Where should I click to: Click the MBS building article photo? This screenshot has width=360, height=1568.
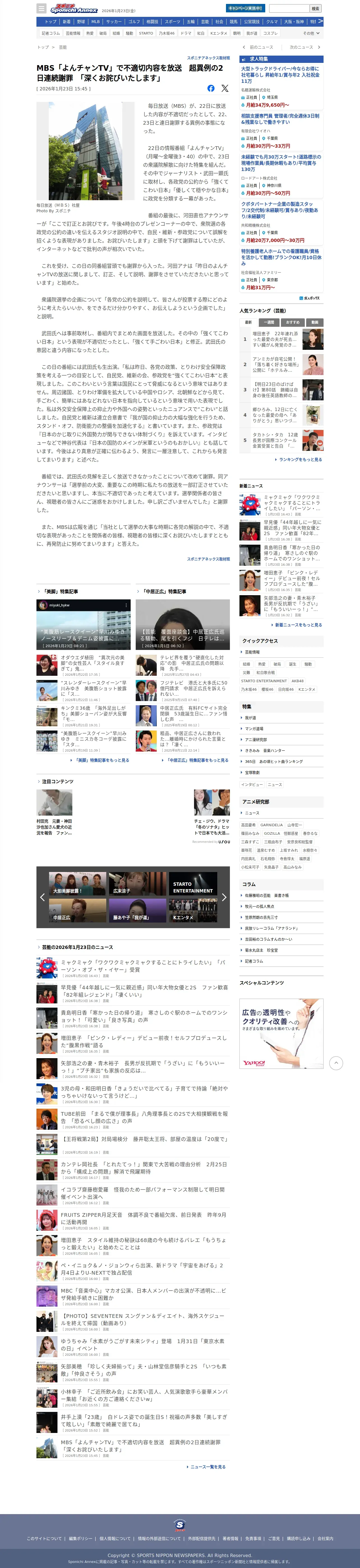(85, 151)
